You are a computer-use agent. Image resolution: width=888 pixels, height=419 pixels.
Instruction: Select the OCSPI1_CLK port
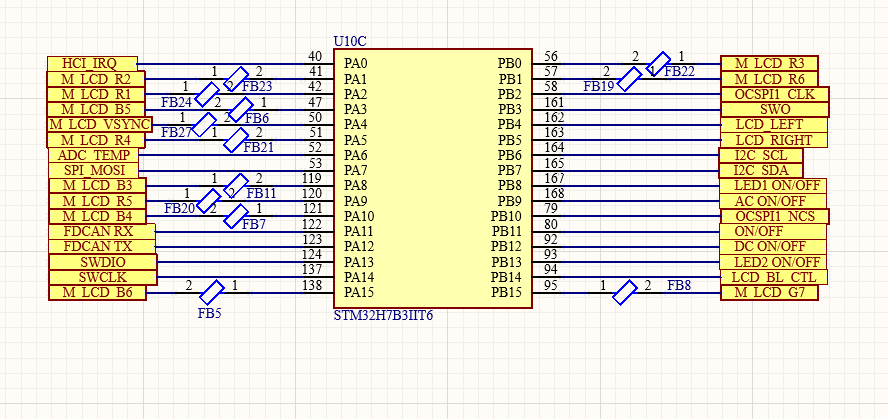[x=775, y=94]
